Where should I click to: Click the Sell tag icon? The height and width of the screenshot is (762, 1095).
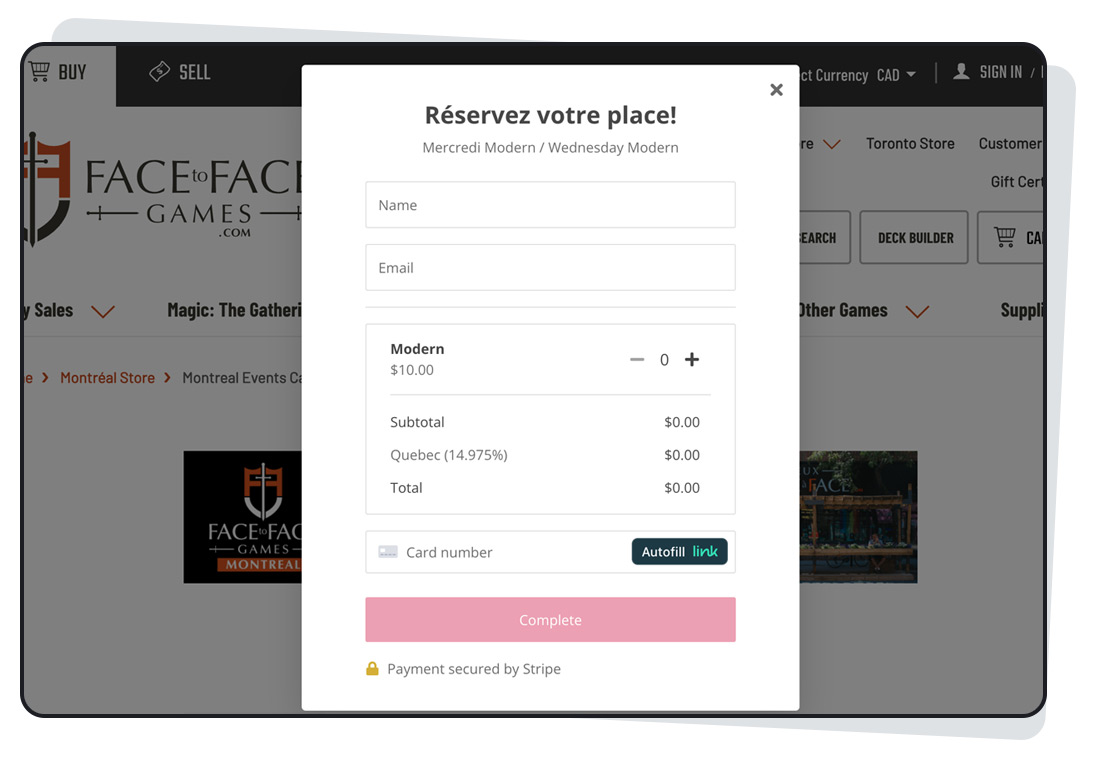(x=159, y=71)
